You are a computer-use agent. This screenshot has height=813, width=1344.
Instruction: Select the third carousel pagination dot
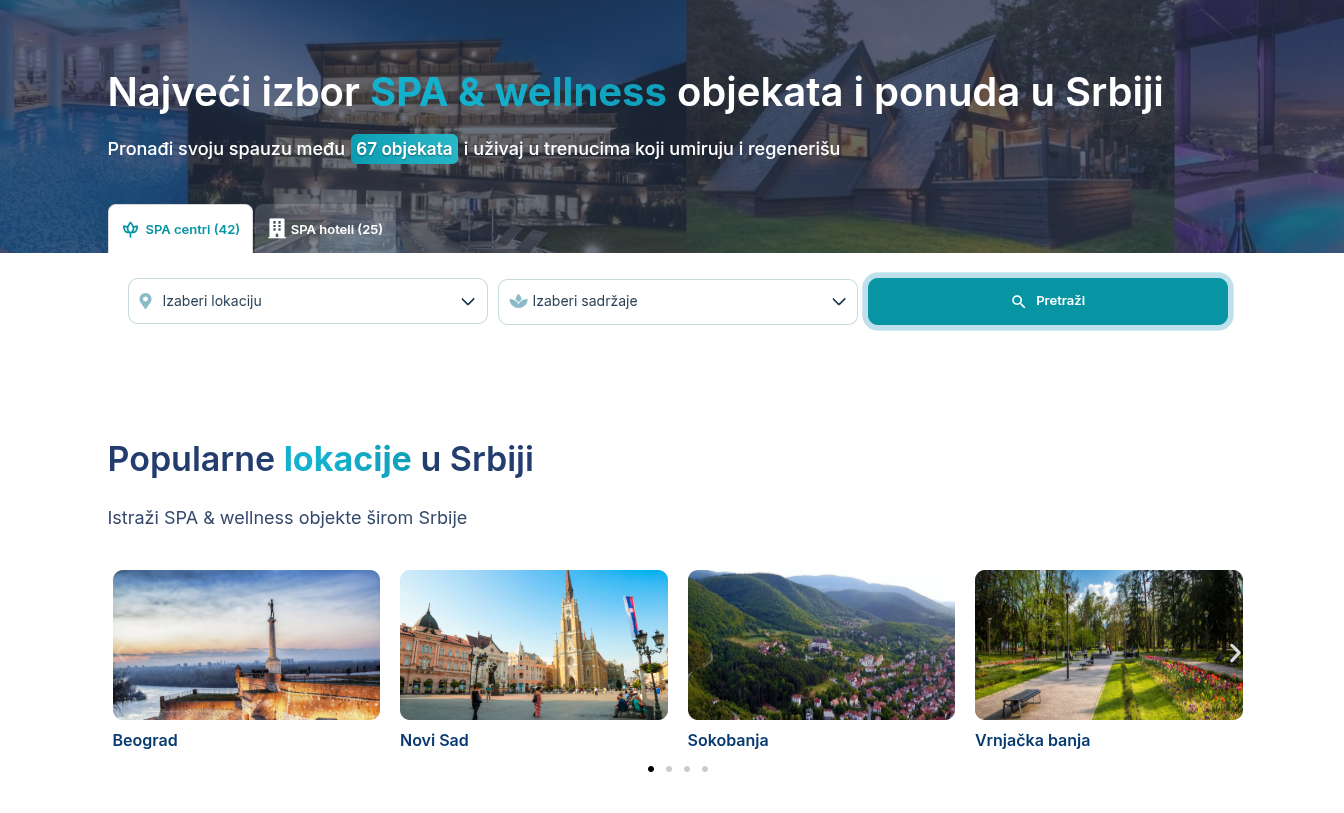tap(687, 769)
